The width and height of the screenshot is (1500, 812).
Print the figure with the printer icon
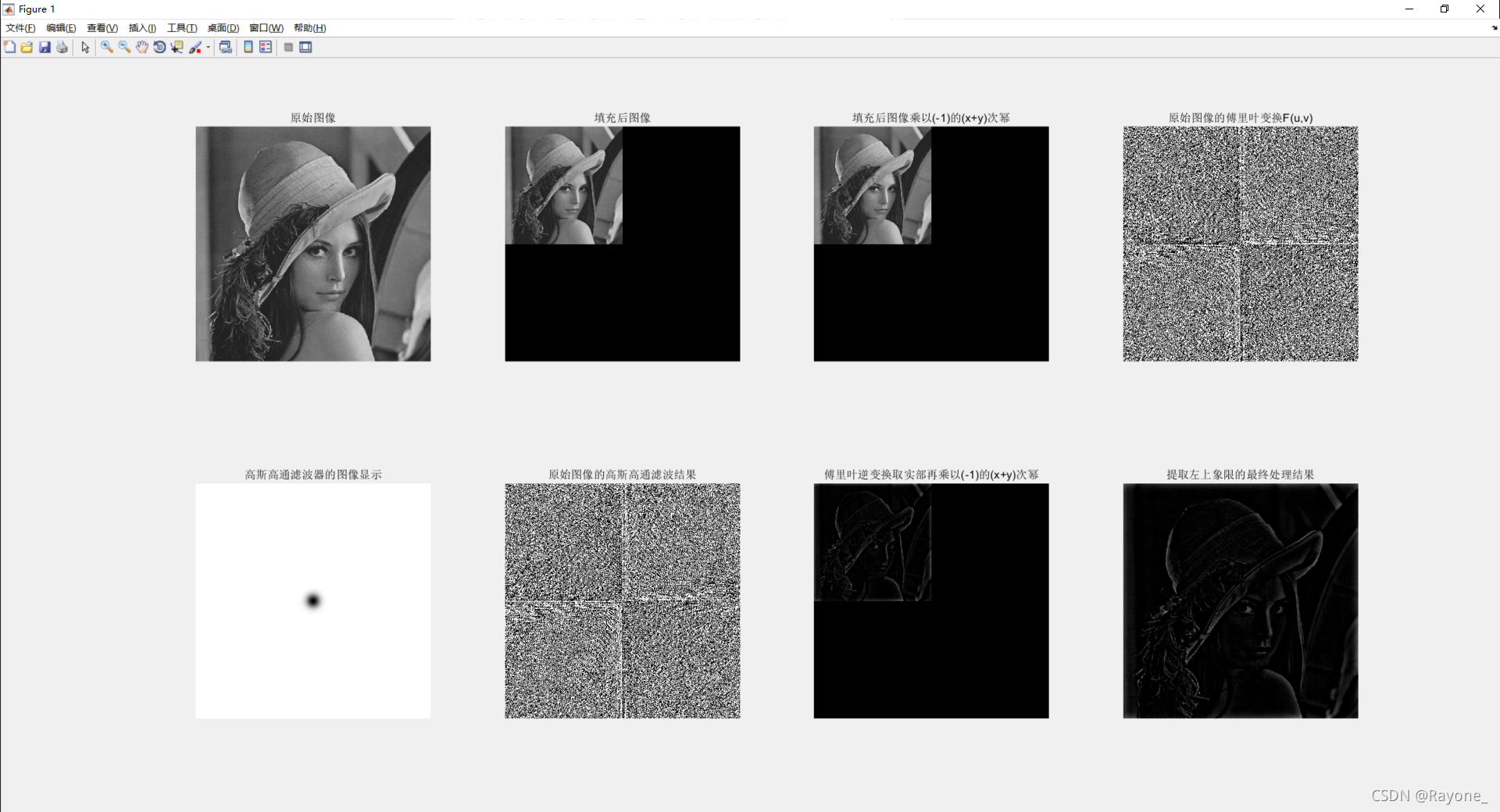(62, 48)
